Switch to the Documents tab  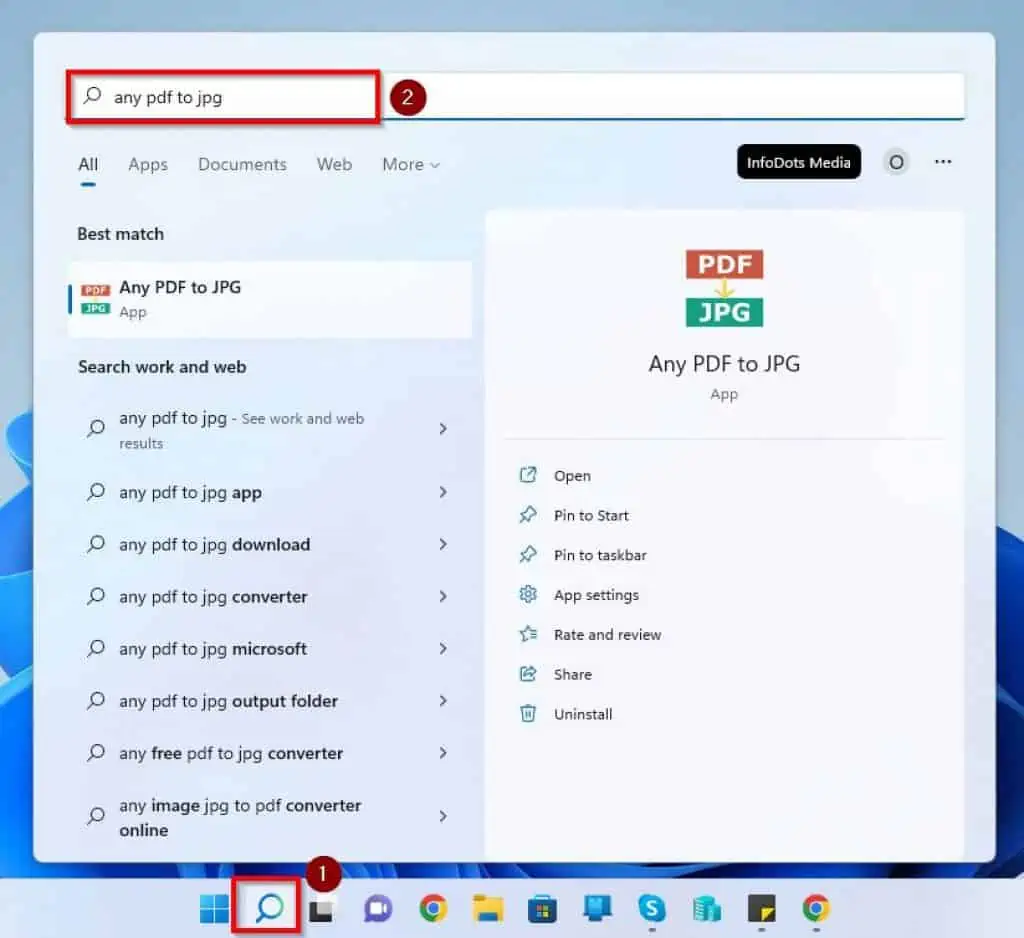tap(242, 165)
